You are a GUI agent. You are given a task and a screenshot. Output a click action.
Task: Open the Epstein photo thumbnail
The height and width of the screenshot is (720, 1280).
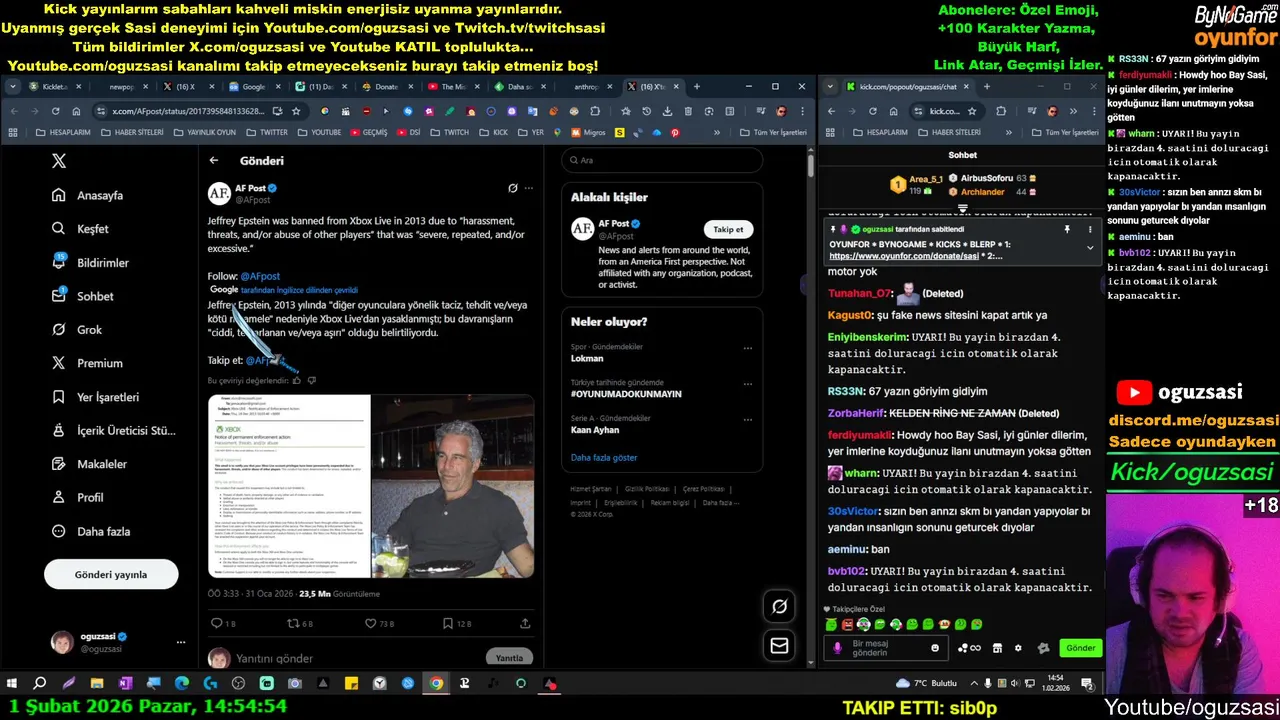[x=453, y=486]
